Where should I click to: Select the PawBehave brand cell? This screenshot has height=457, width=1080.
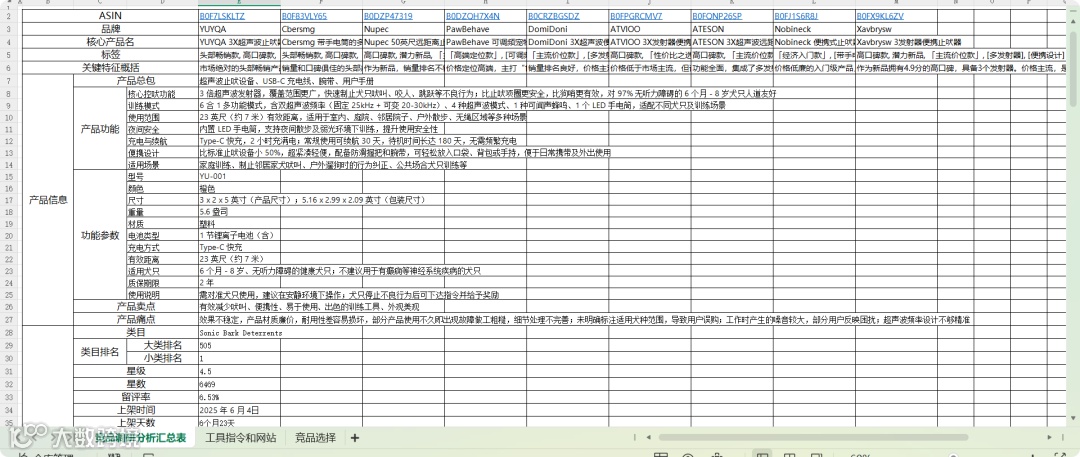(486, 29)
